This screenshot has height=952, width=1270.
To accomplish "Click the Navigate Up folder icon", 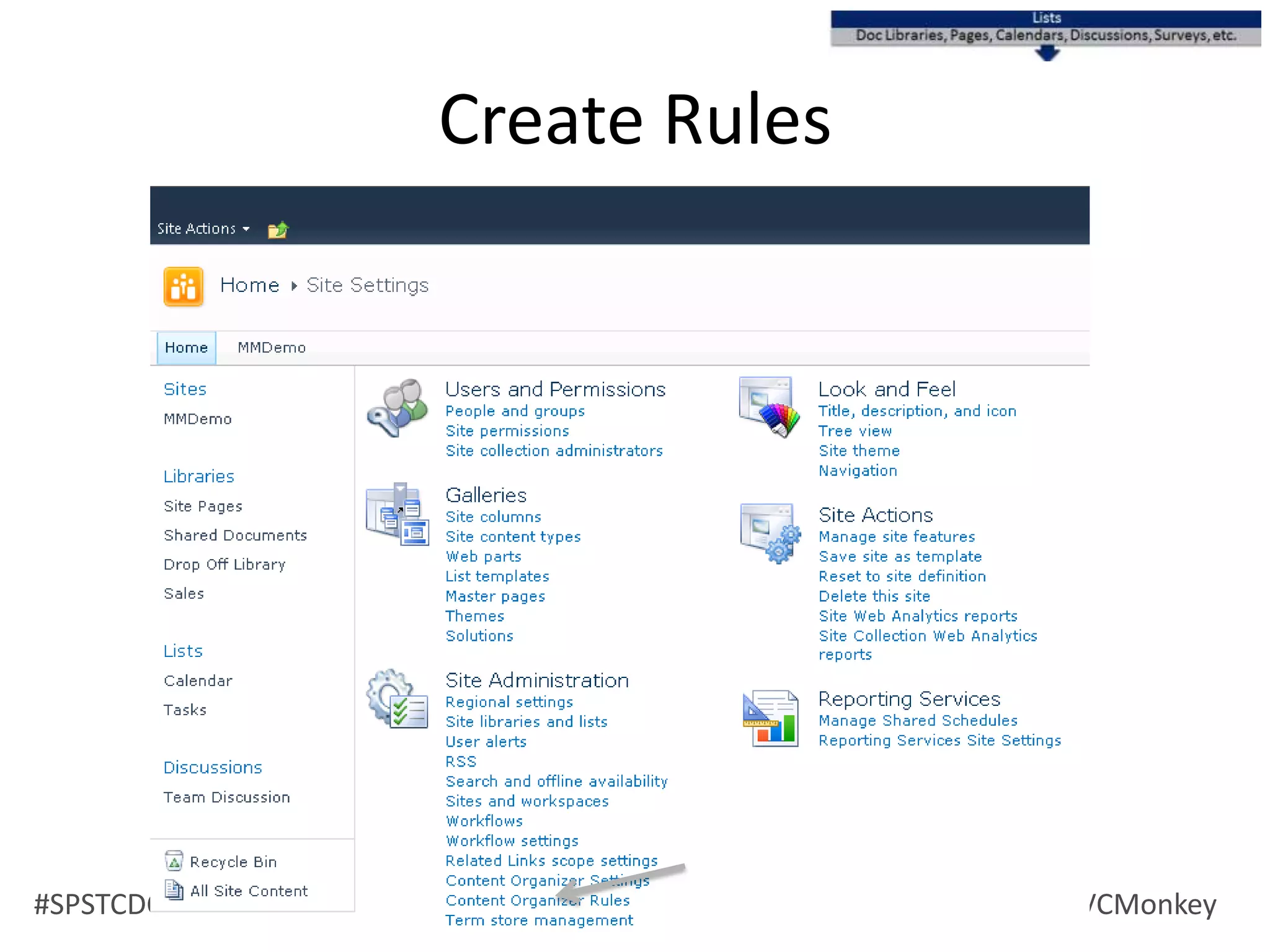I will tap(278, 230).
